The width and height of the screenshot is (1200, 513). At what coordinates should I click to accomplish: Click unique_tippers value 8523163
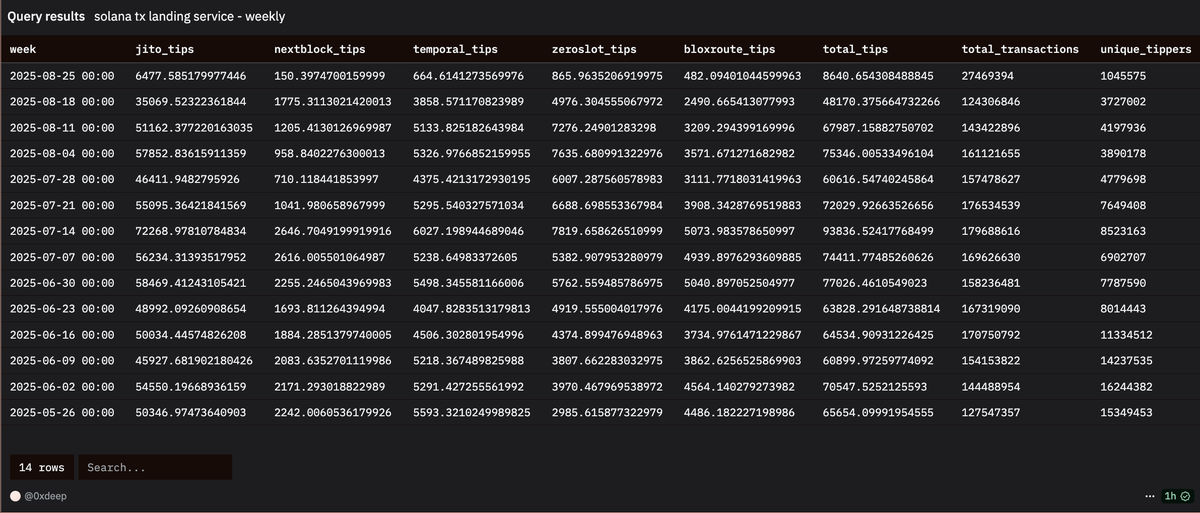point(1123,231)
